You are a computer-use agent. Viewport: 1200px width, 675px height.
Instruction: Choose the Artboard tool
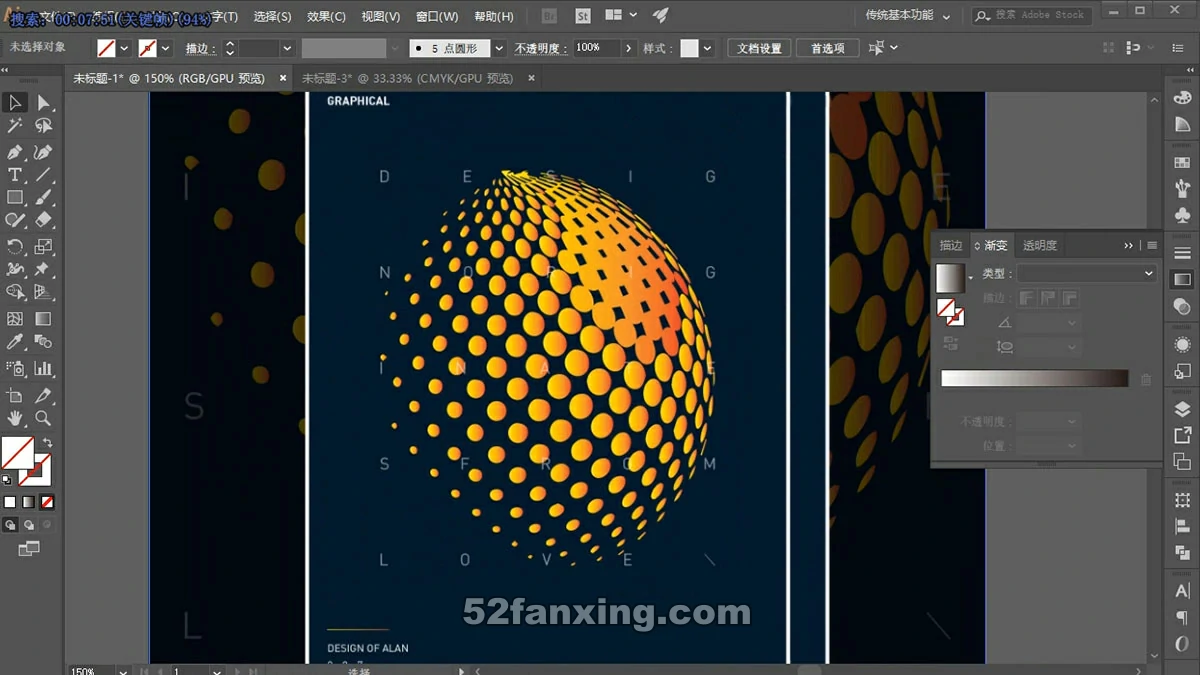click(15, 396)
